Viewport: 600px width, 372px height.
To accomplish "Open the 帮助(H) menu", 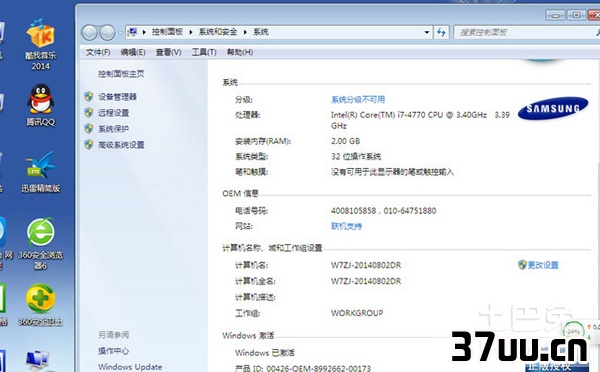I will tap(240, 52).
